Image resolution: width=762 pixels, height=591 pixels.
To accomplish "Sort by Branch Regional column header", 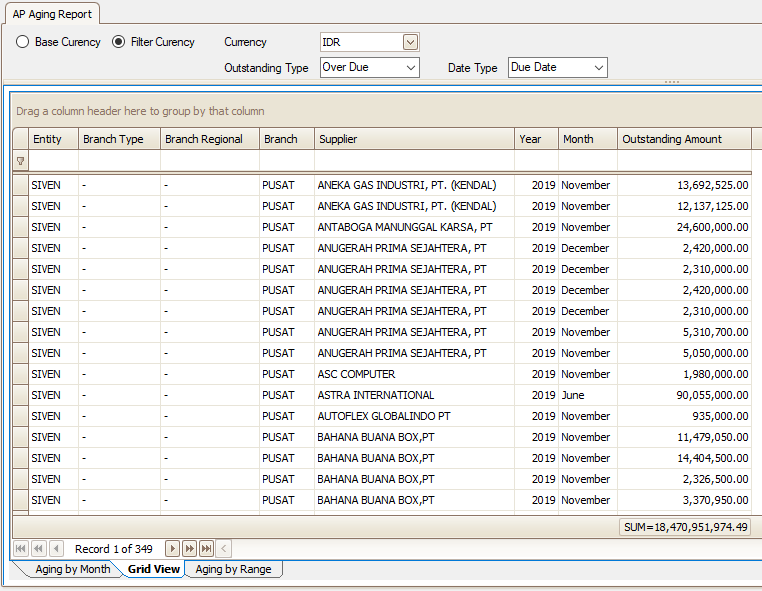I will point(210,139).
